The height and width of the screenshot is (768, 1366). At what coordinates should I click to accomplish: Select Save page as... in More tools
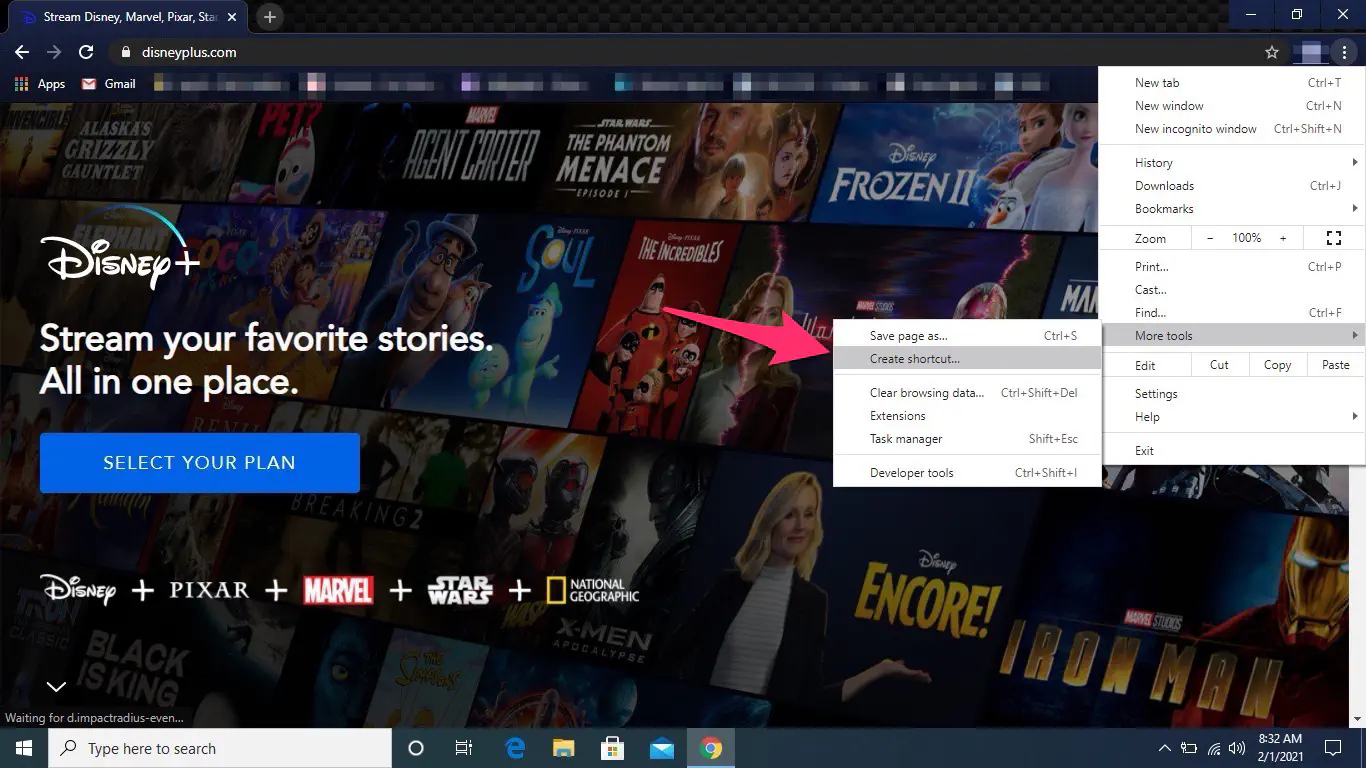[x=967, y=336]
